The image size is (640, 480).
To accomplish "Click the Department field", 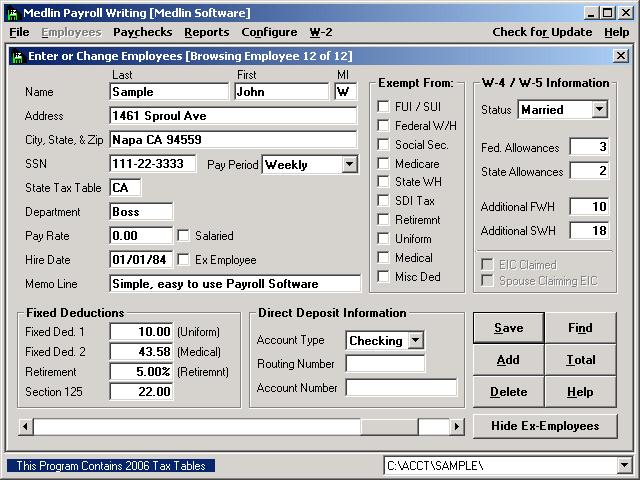I will [x=141, y=212].
